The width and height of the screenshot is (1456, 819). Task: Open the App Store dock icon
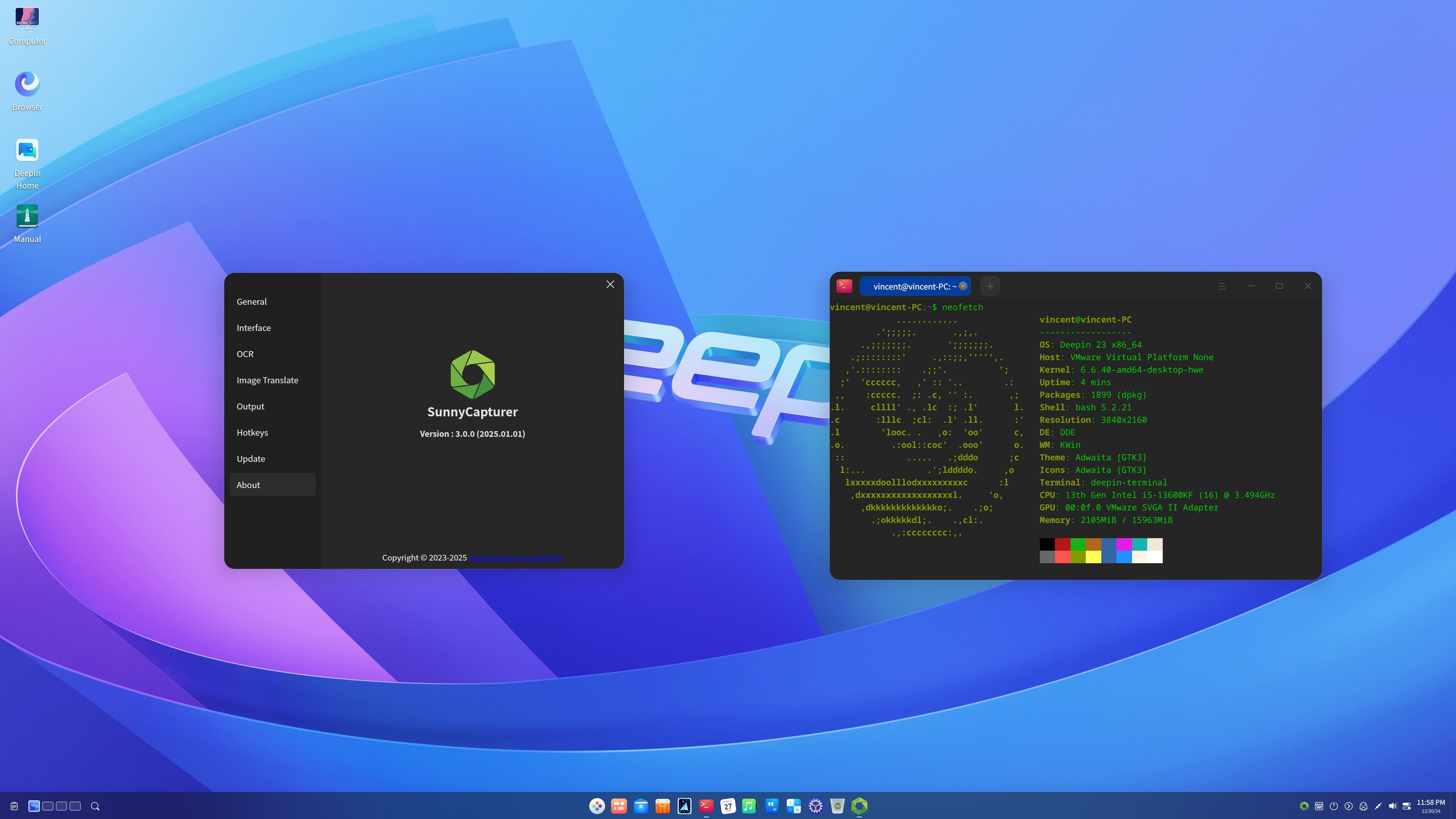coord(662,806)
